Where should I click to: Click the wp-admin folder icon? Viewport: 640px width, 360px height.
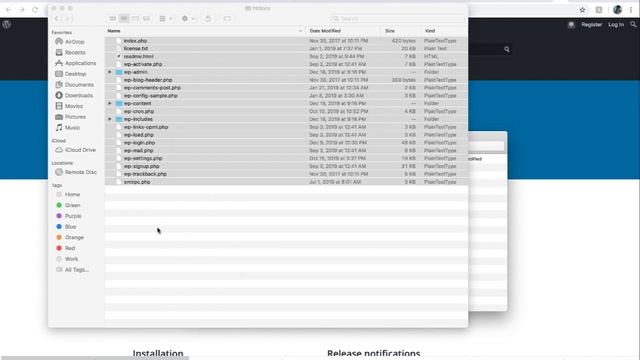(119, 72)
